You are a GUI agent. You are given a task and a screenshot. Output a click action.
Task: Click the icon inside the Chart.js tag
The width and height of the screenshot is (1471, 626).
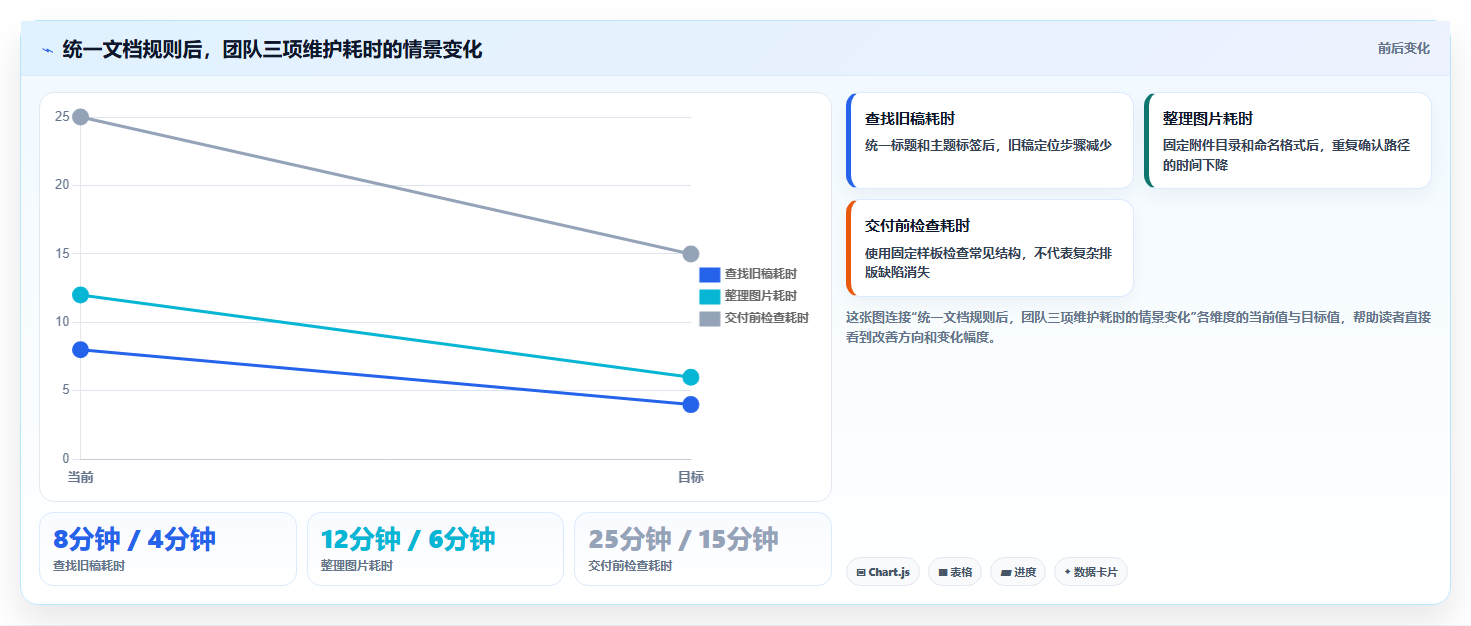click(861, 573)
